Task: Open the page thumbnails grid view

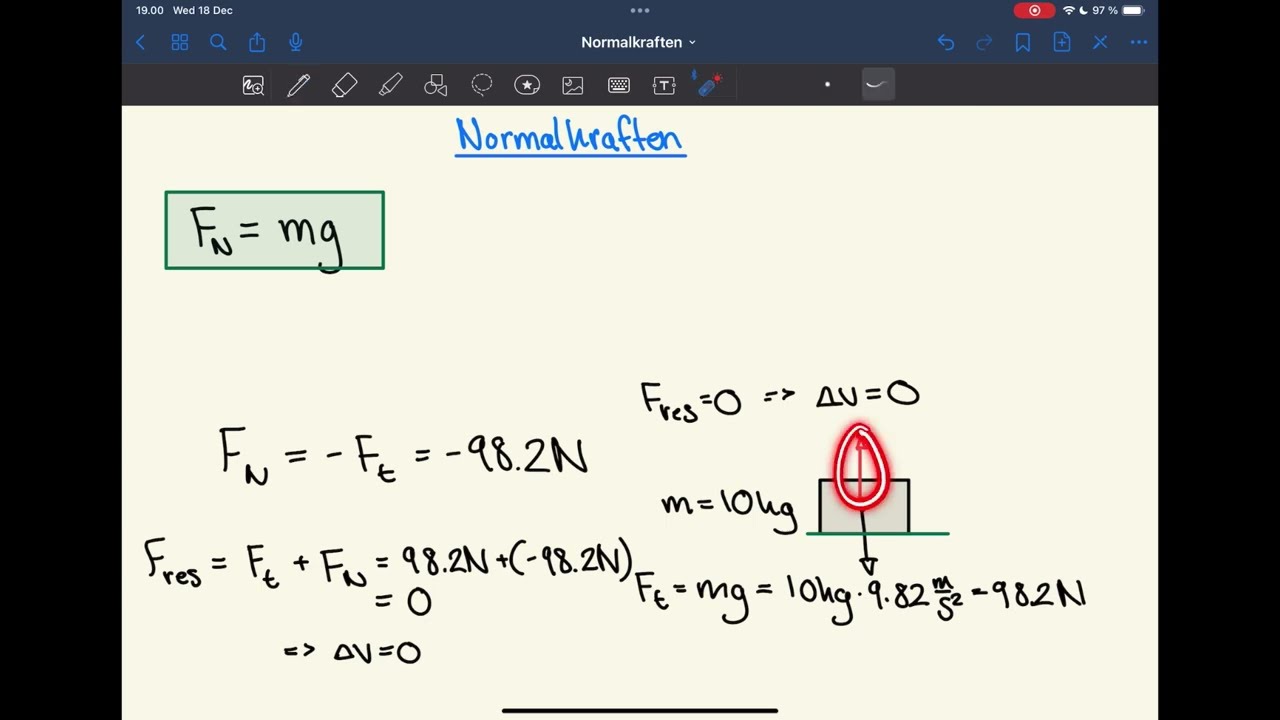Action: click(180, 42)
